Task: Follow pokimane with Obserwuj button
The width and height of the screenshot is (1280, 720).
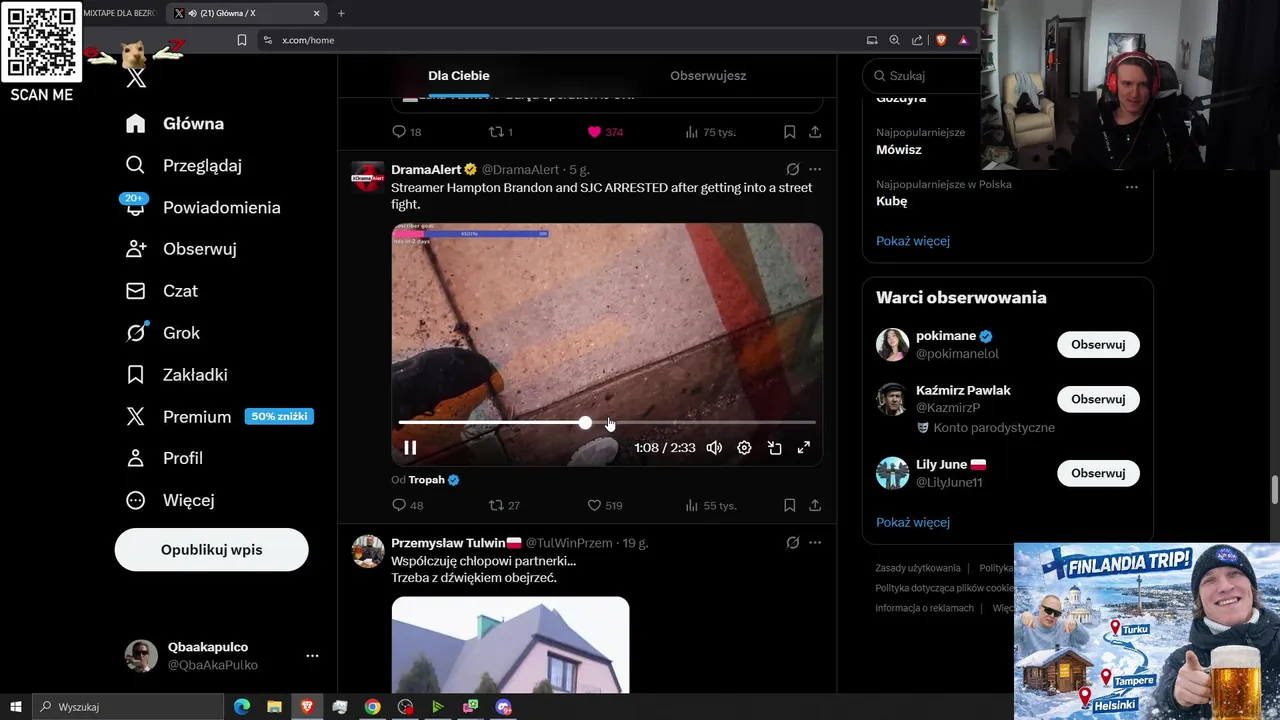Action: (x=1098, y=345)
